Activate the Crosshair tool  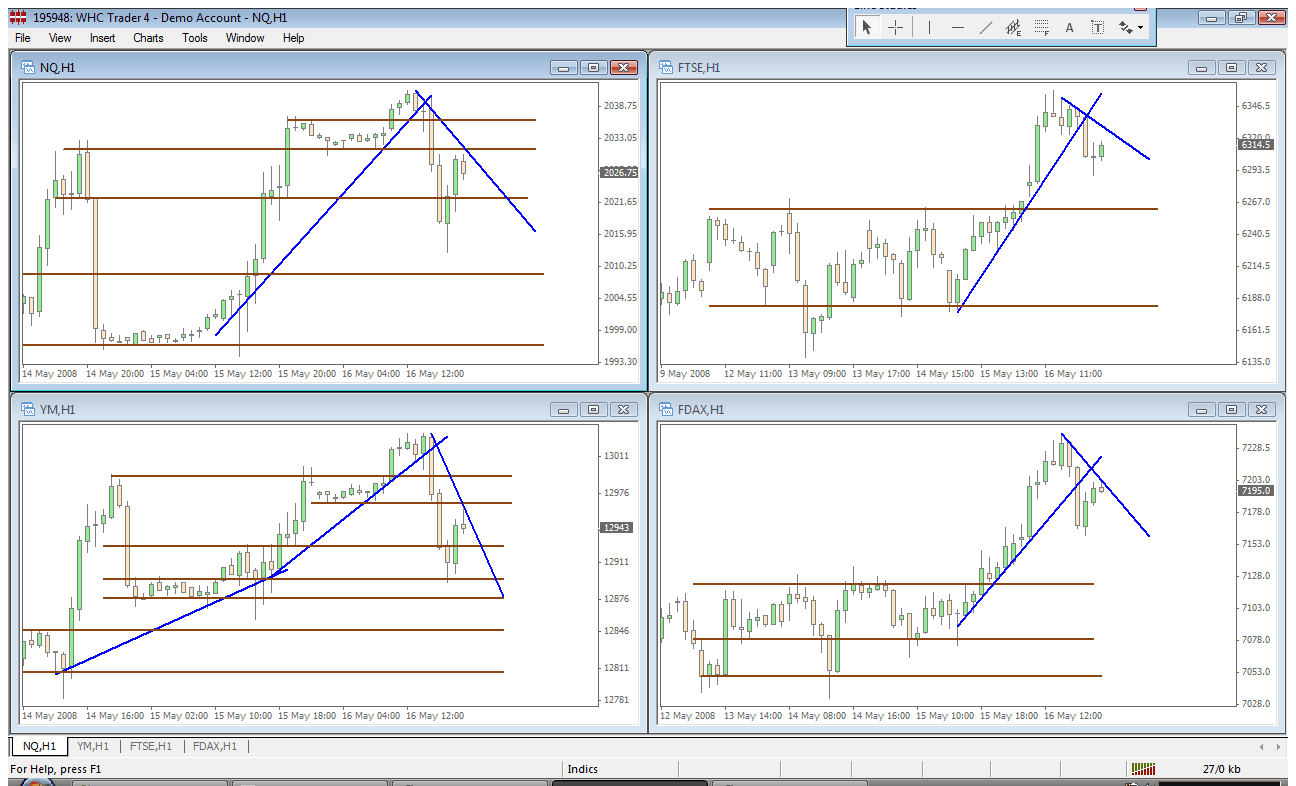click(x=895, y=28)
